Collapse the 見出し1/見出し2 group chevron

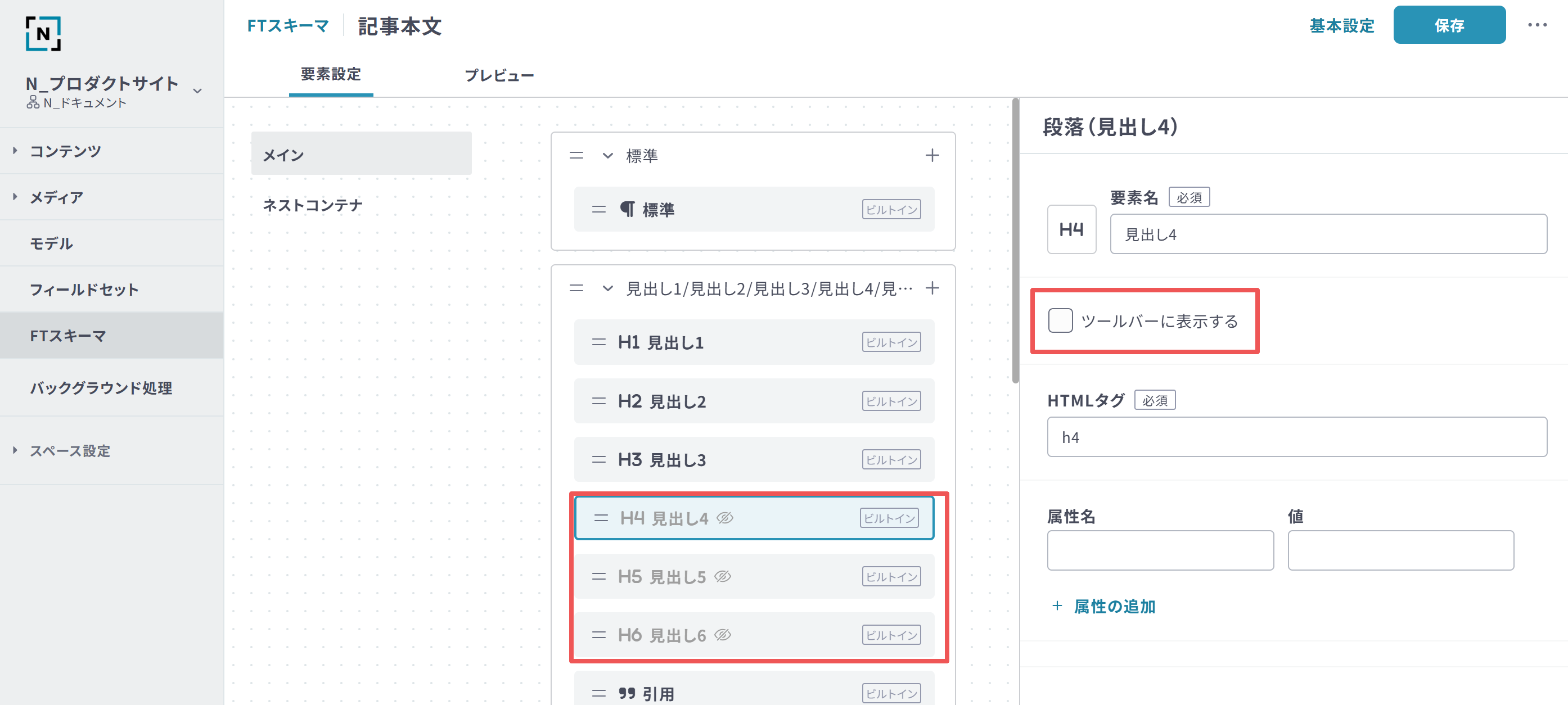point(607,288)
